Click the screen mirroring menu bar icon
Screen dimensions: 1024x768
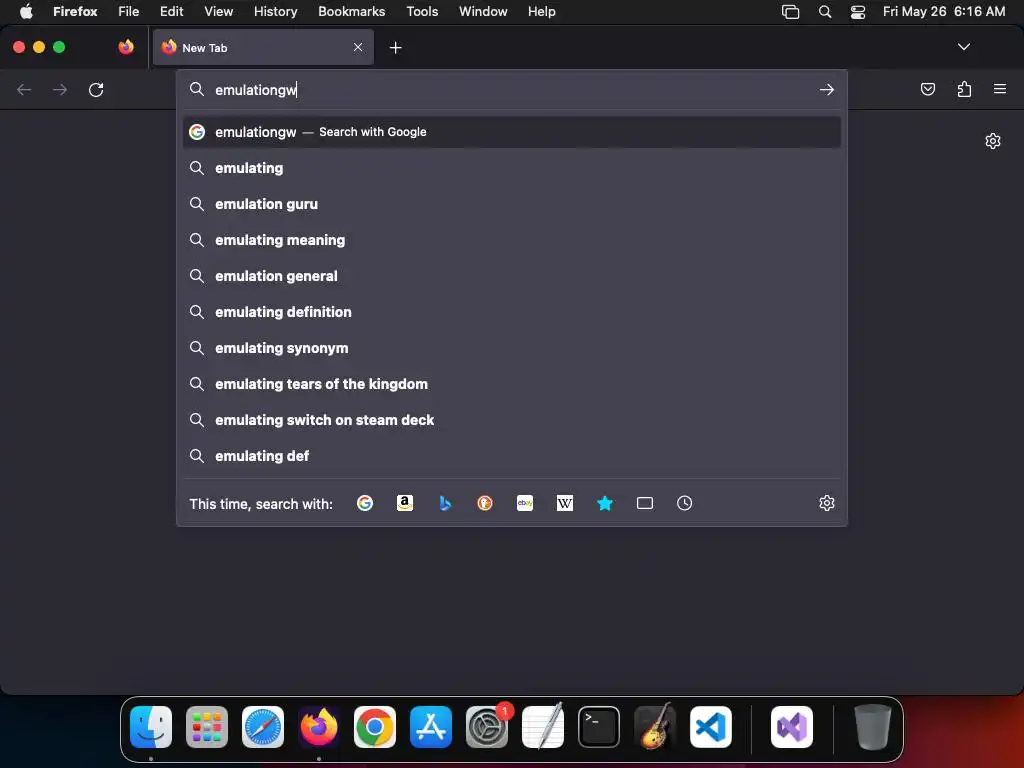click(x=790, y=12)
